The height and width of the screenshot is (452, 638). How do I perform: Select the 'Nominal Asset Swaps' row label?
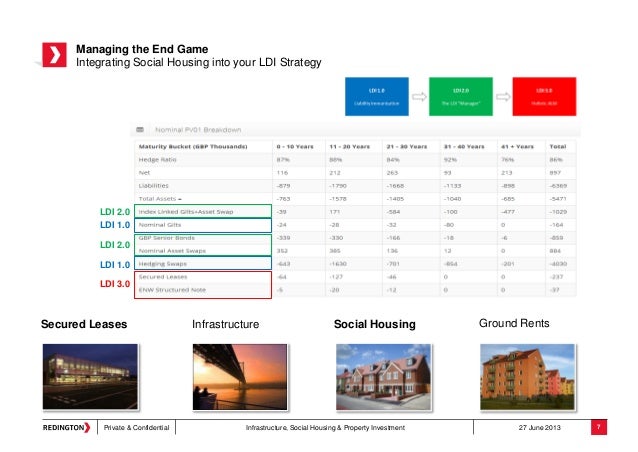172,251
